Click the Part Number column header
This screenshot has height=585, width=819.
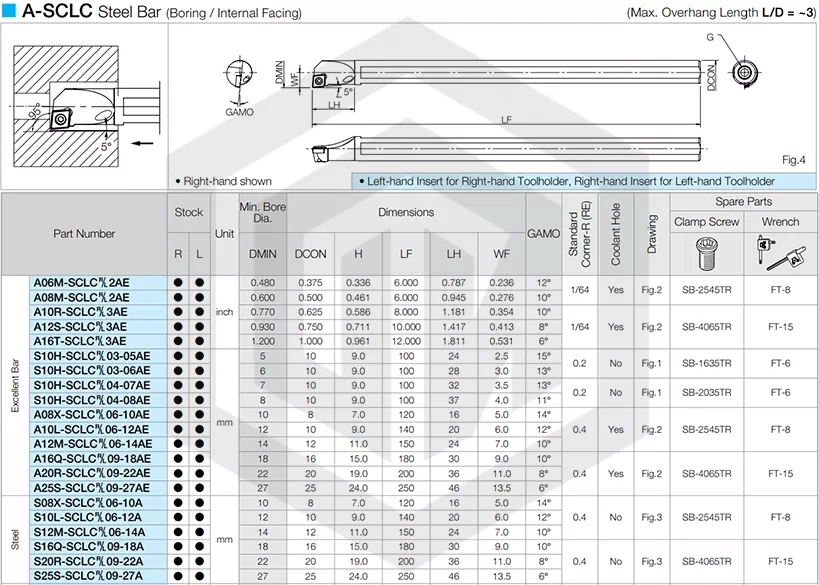(x=84, y=234)
